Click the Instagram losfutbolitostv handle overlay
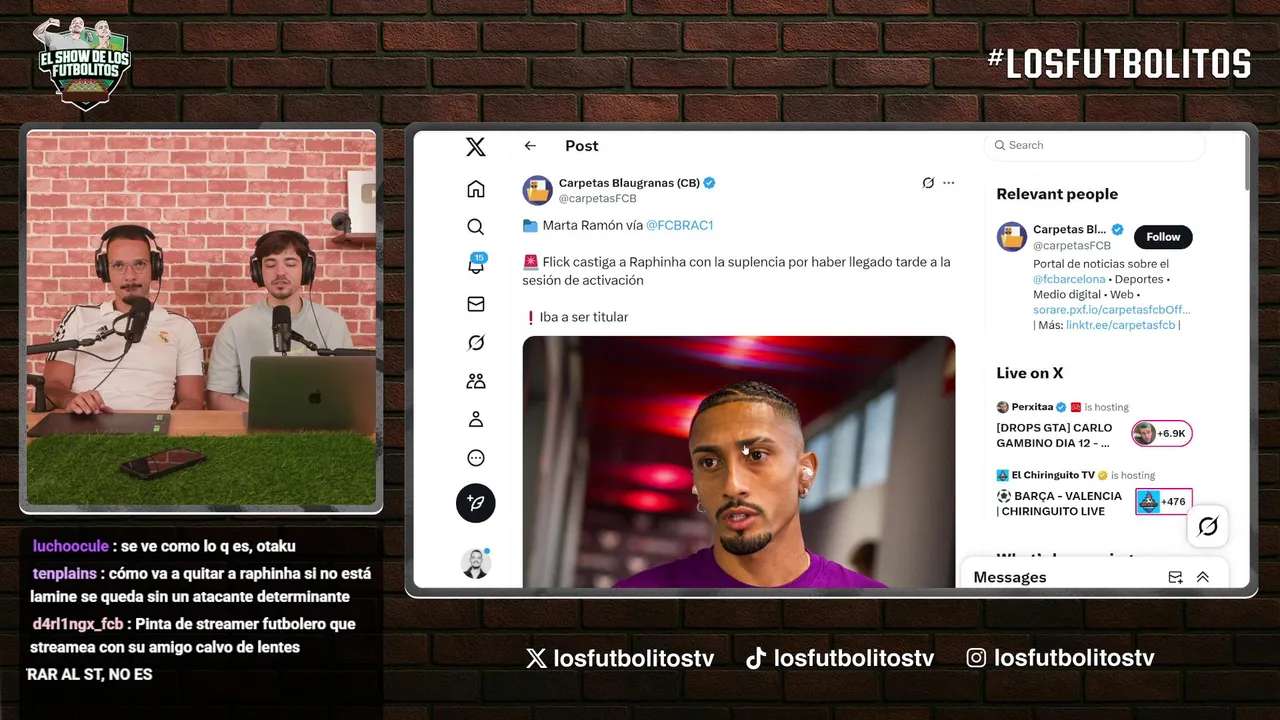This screenshot has width=1280, height=720. [1060, 658]
